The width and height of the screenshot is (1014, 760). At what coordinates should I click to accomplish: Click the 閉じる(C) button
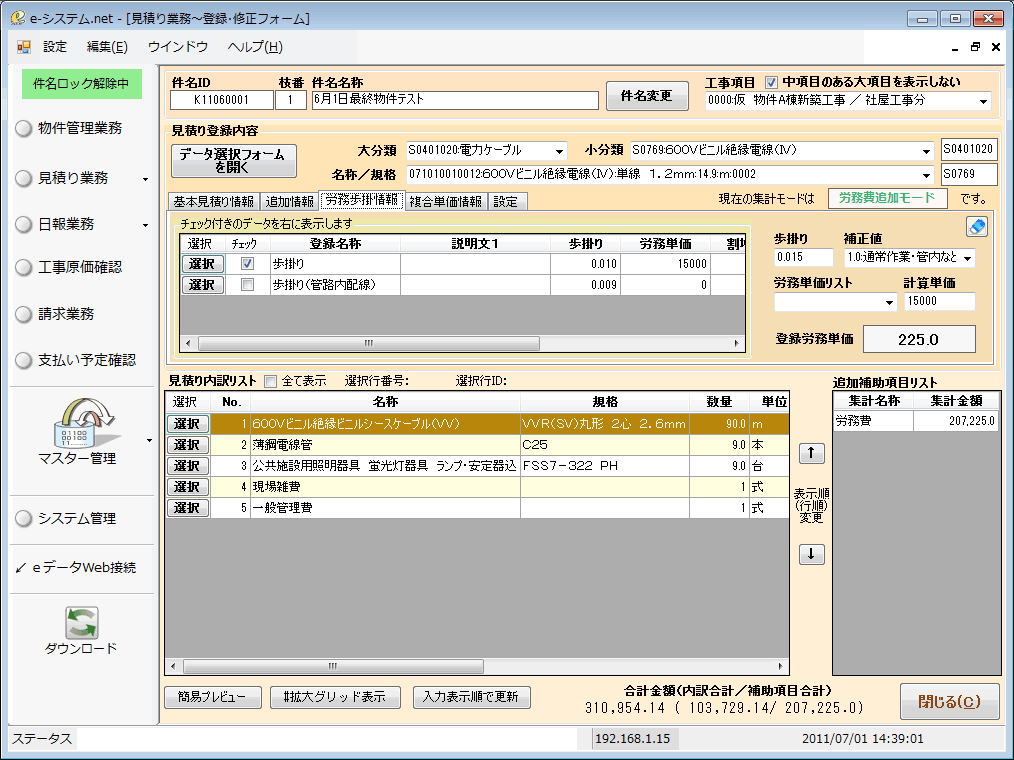point(949,701)
